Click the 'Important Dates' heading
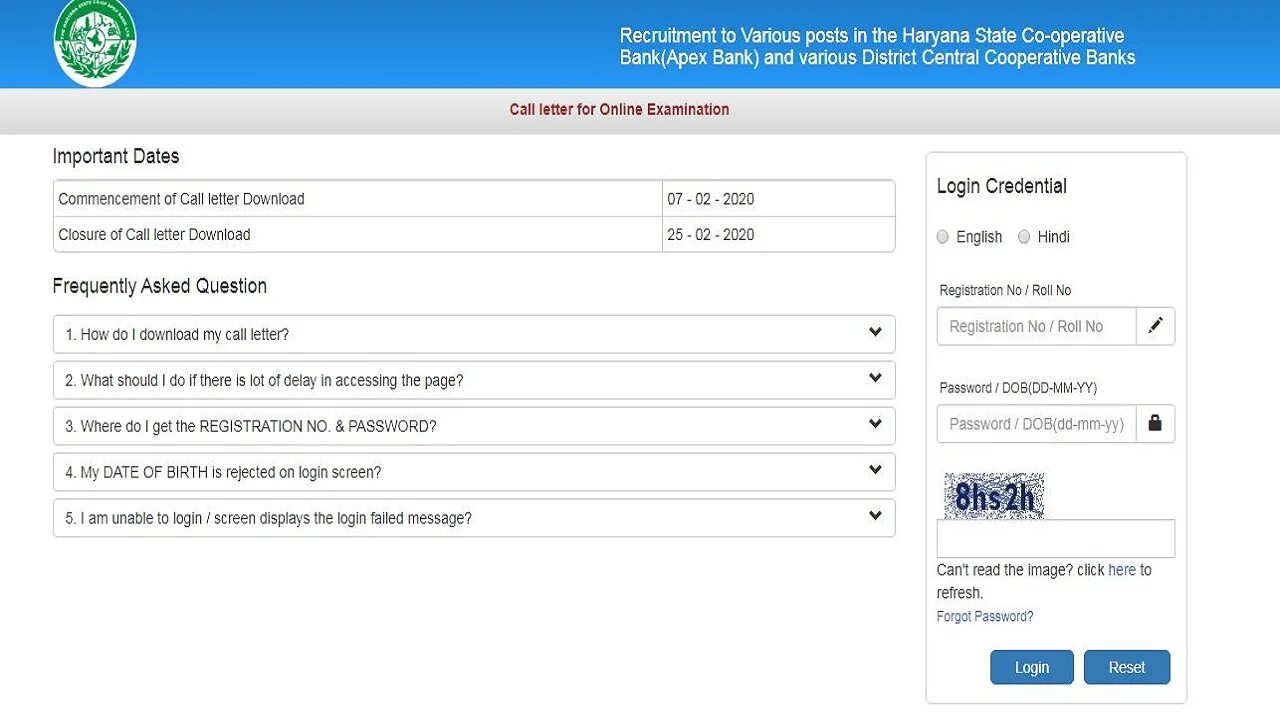 pos(116,156)
